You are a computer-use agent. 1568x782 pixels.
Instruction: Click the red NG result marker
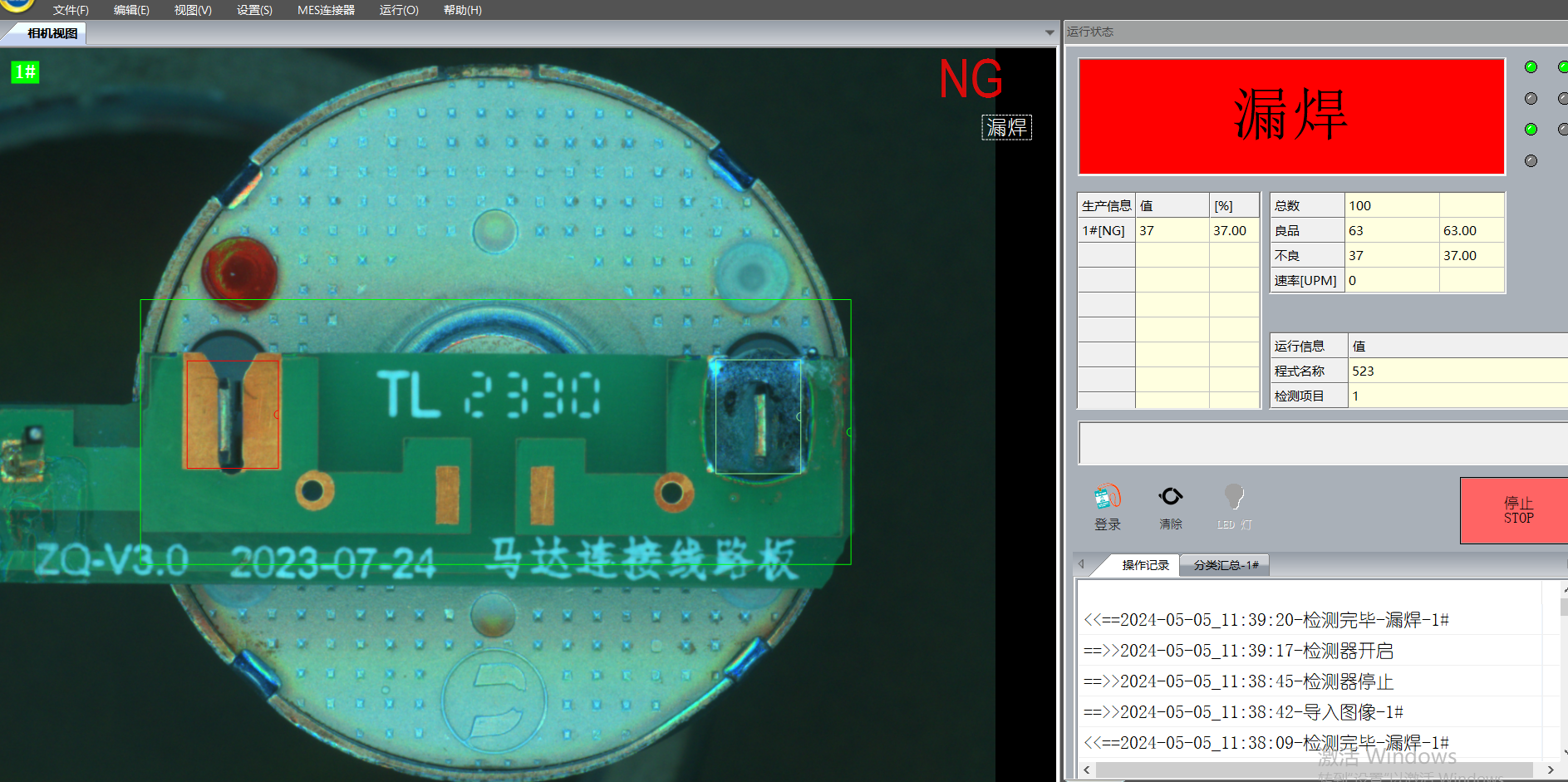tap(971, 80)
